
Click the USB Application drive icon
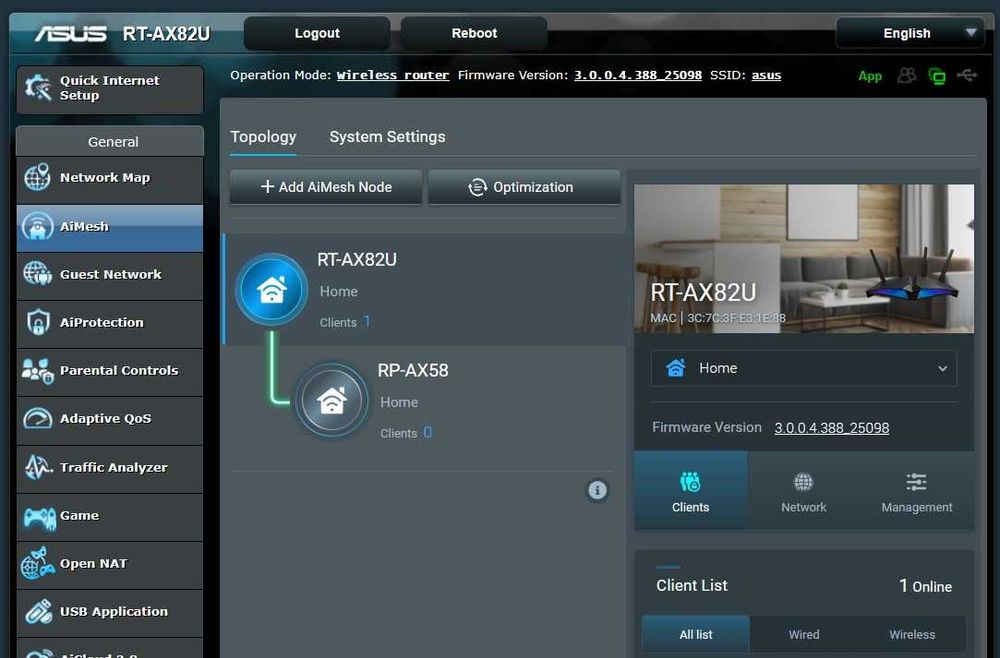pos(38,612)
